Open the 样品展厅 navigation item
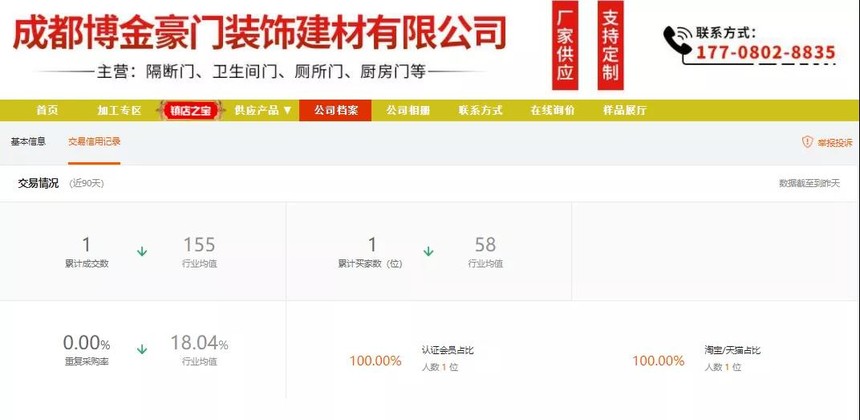Screen dimensions: 860x420 coord(625,110)
